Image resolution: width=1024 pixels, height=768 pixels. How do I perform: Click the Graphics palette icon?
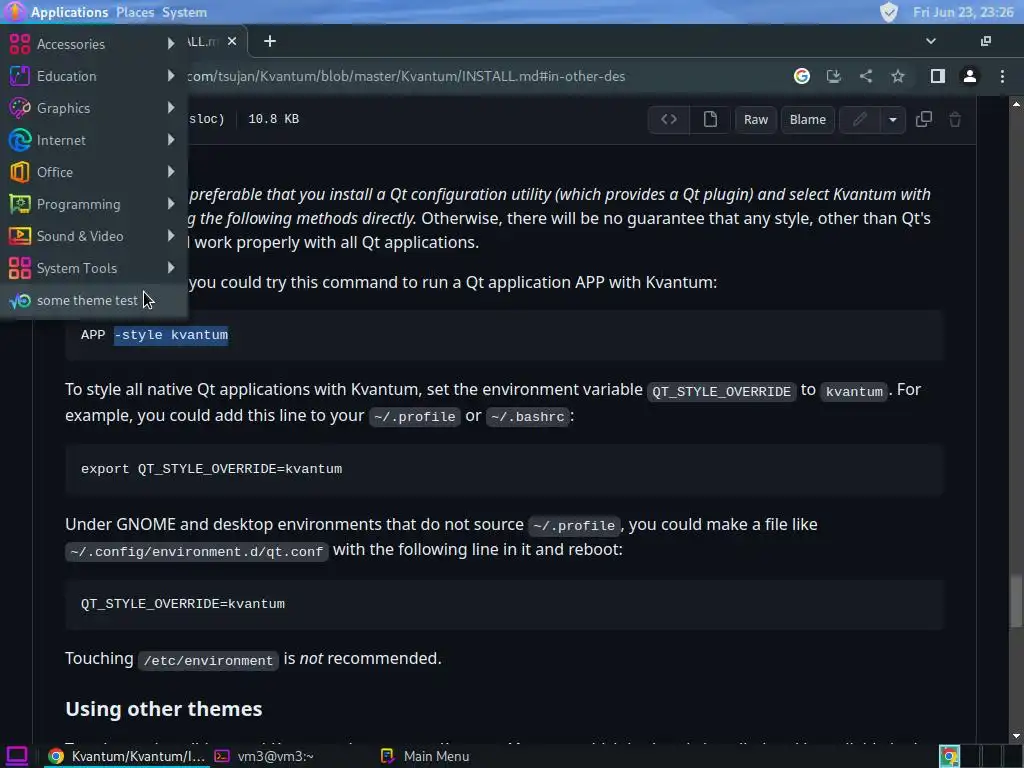[x=20, y=108]
